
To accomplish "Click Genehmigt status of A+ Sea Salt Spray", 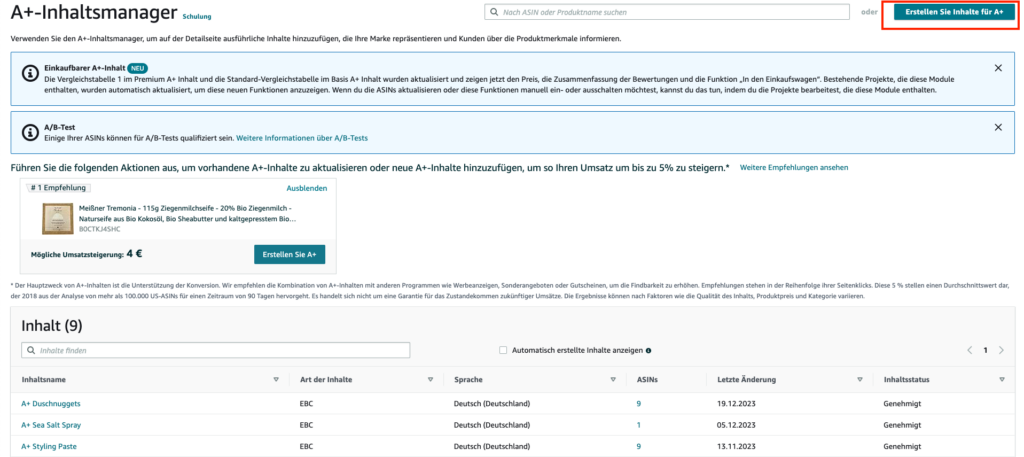I will point(903,425).
